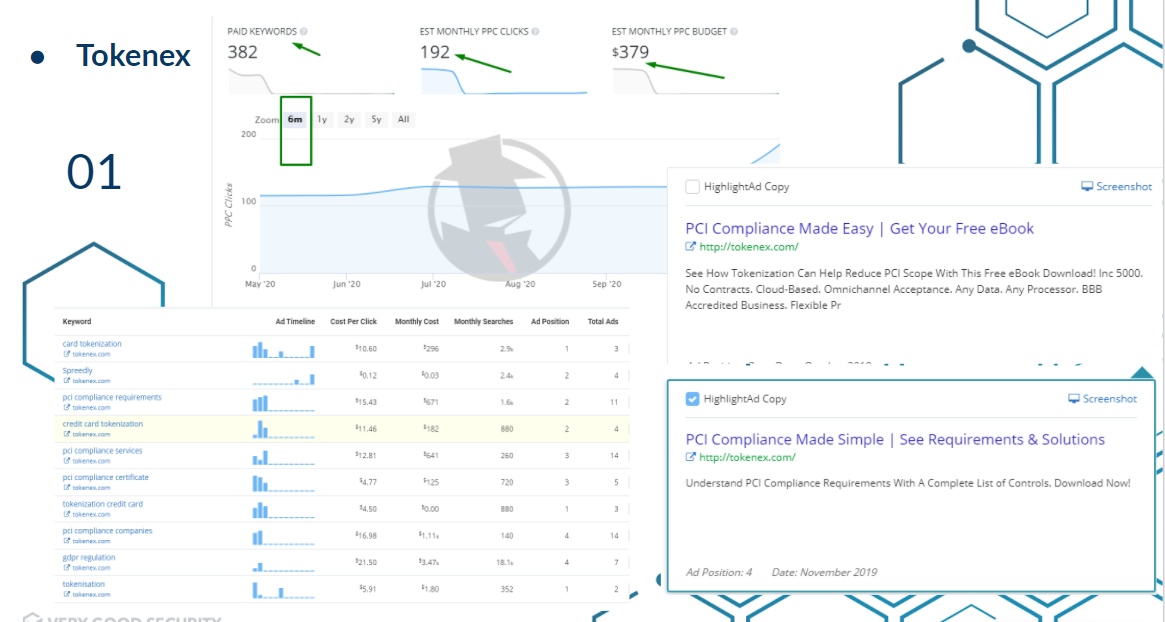Click Screenshot monitor icon on the top ad
The image size is (1165, 622).
pos(1088,187)
